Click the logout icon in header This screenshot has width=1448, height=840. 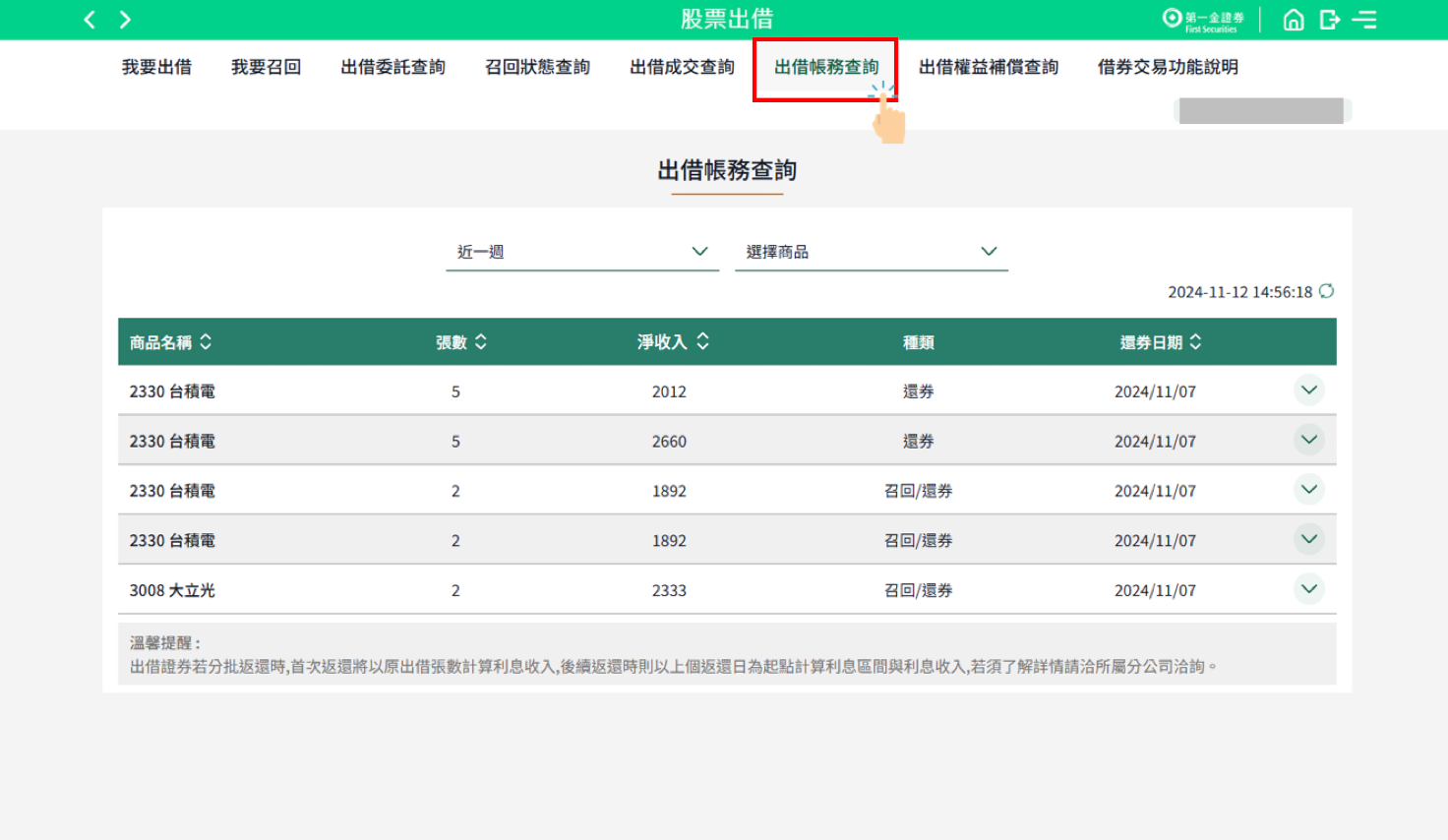(1329, 20)
